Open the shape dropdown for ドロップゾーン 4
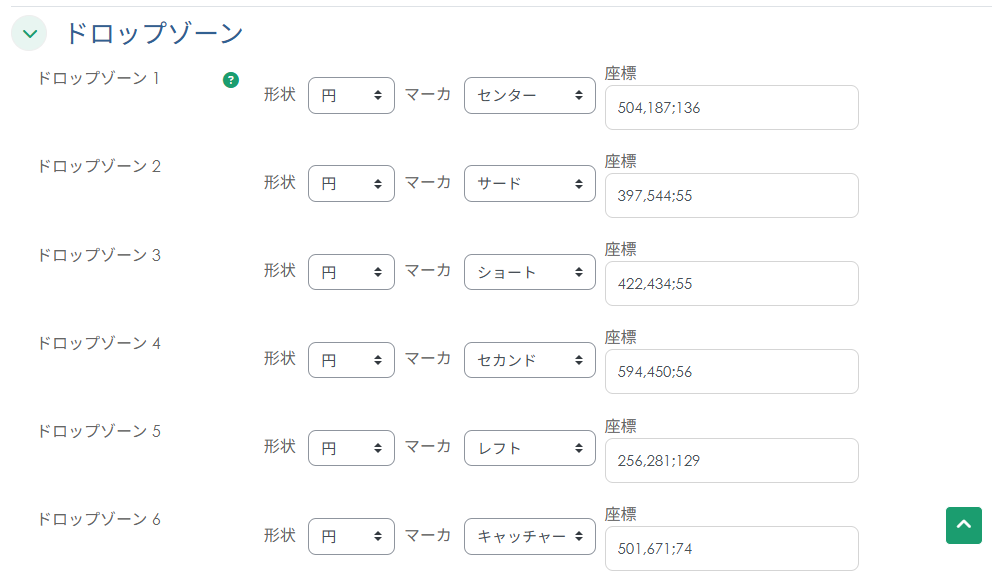The image size is (1003, 582). click(x=351, y=360)
